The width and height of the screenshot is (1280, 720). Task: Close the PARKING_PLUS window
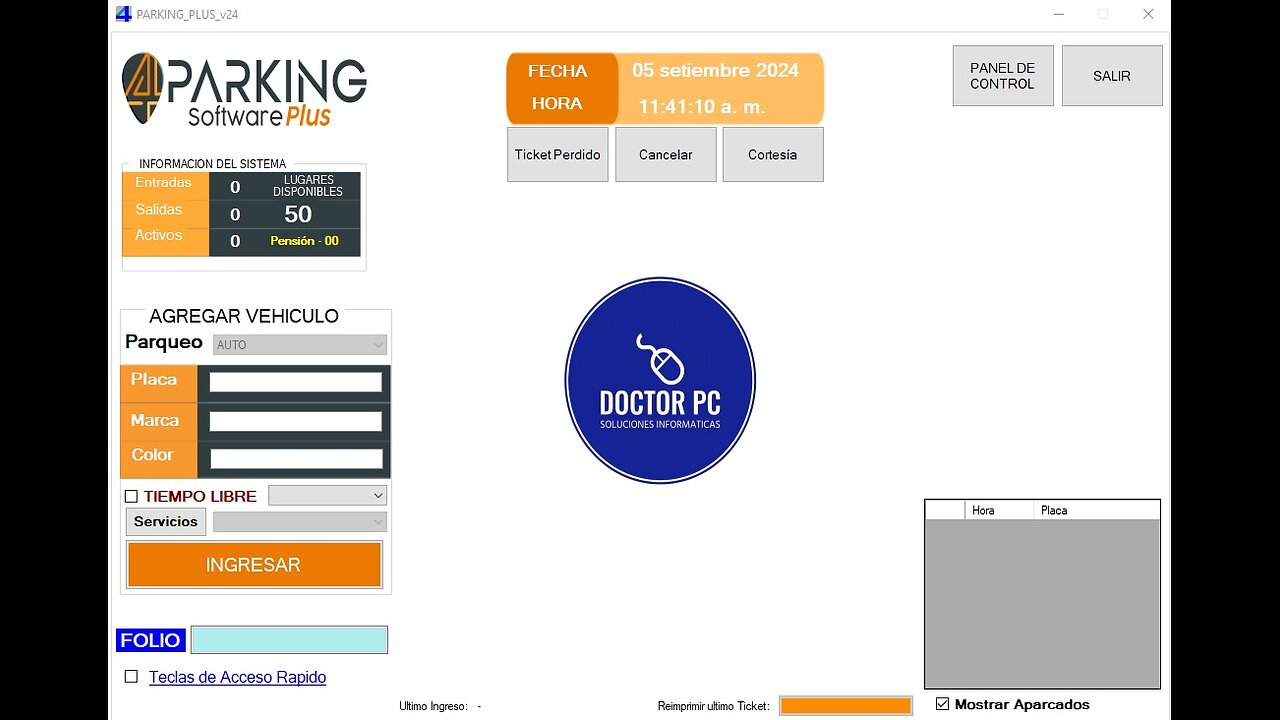(x=1148, y=14)
